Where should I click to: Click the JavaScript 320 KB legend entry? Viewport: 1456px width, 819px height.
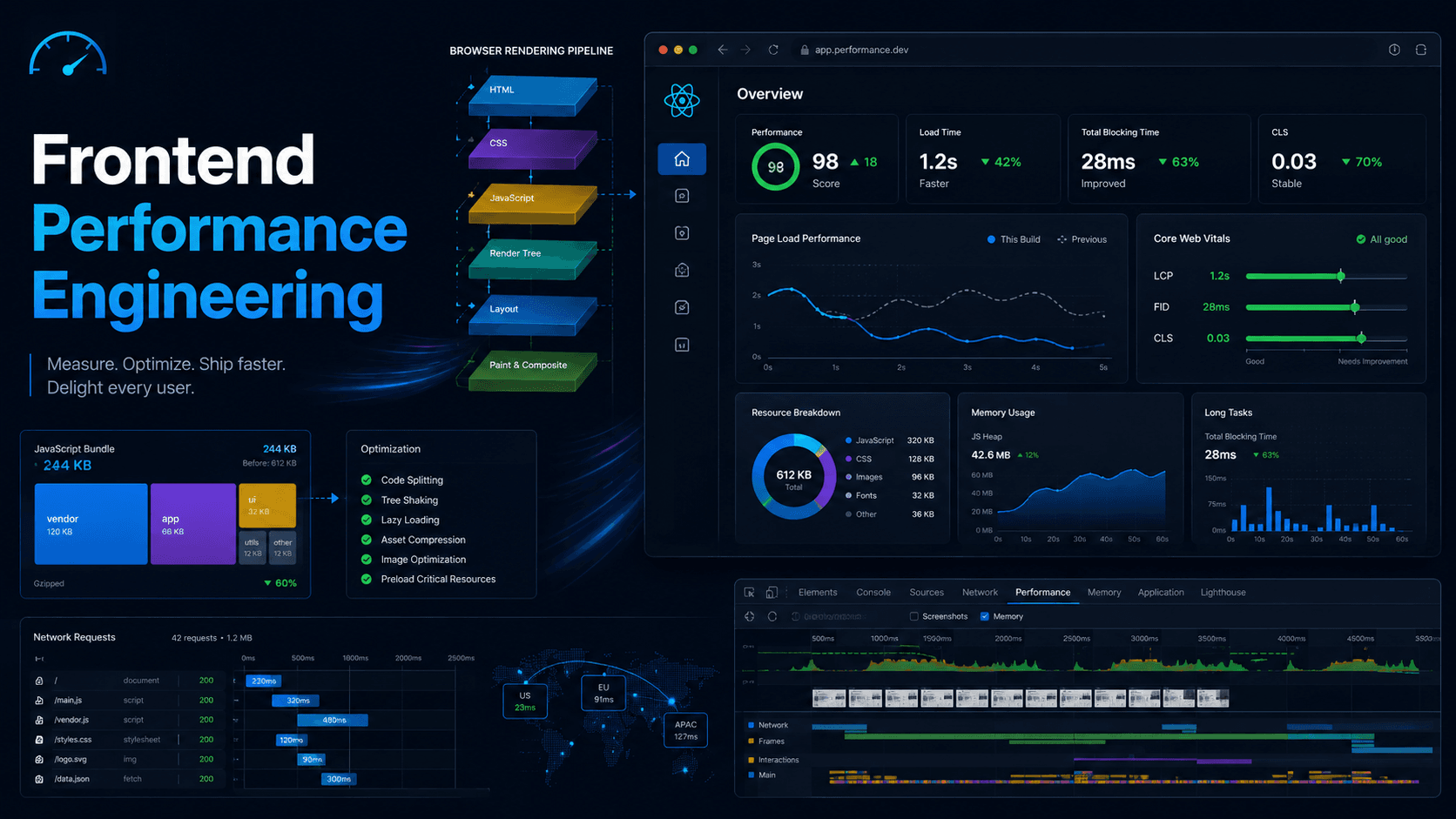(x=889, y=440)
